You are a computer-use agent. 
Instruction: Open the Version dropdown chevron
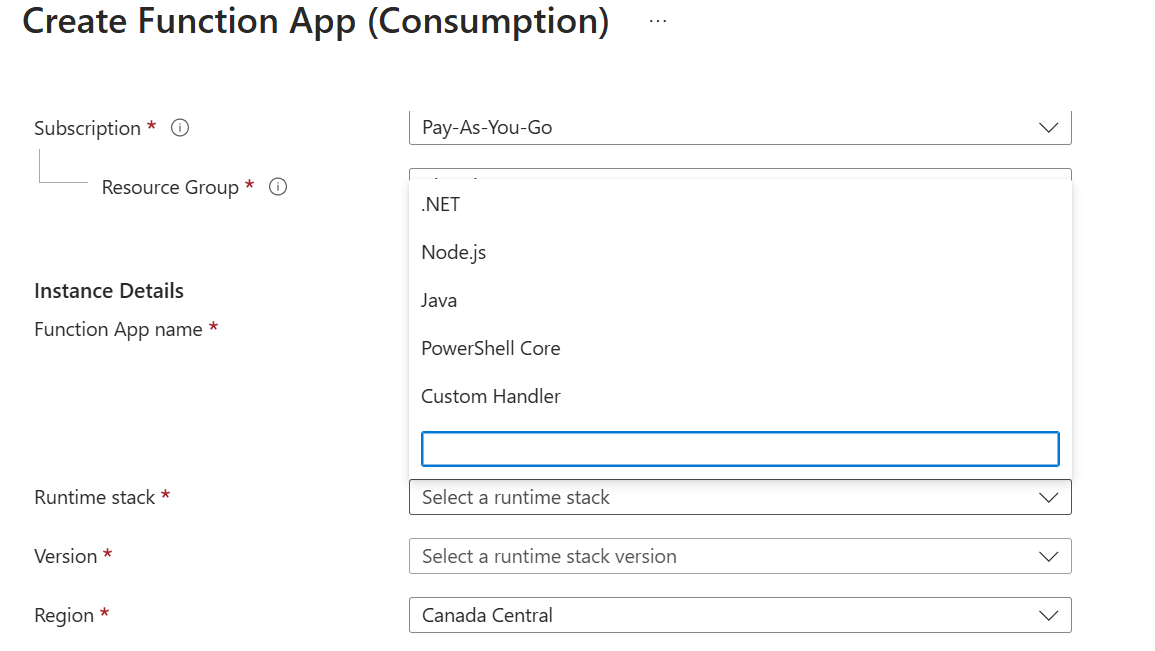(1048, 557)
